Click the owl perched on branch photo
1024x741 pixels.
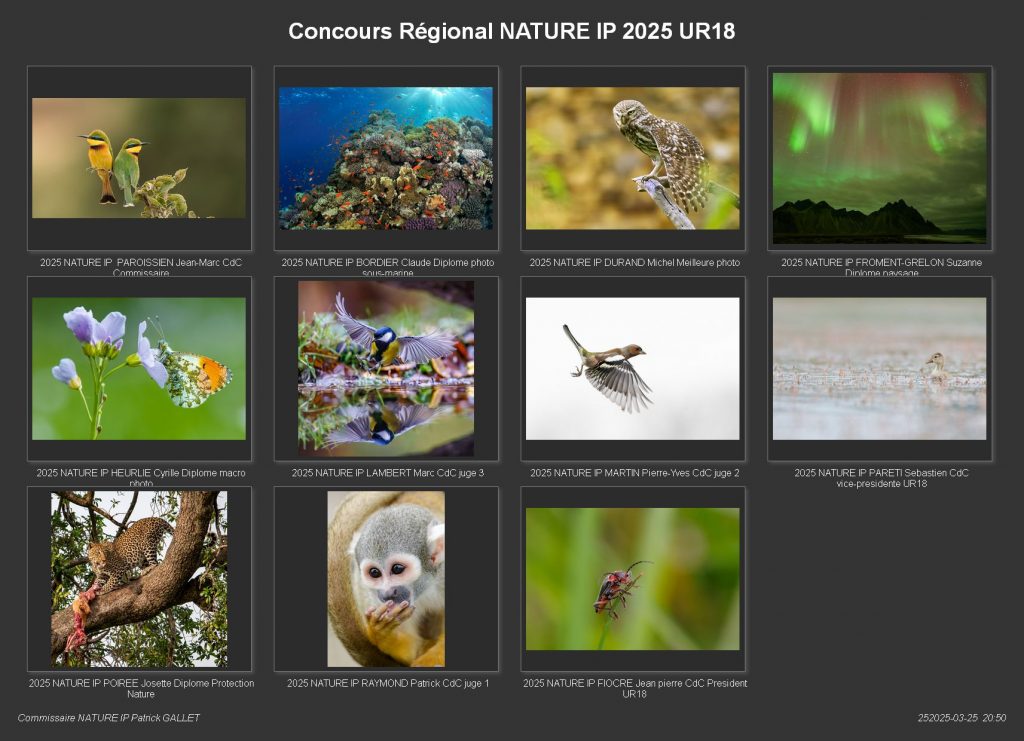click(633, 158)
